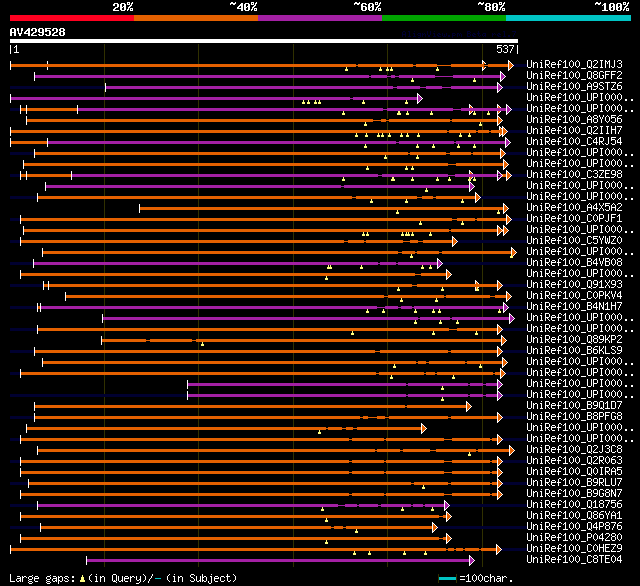Screen dimensions: 640x586
Task: Click the orange ~40% identity legend segment
Action: coord(196,18)
